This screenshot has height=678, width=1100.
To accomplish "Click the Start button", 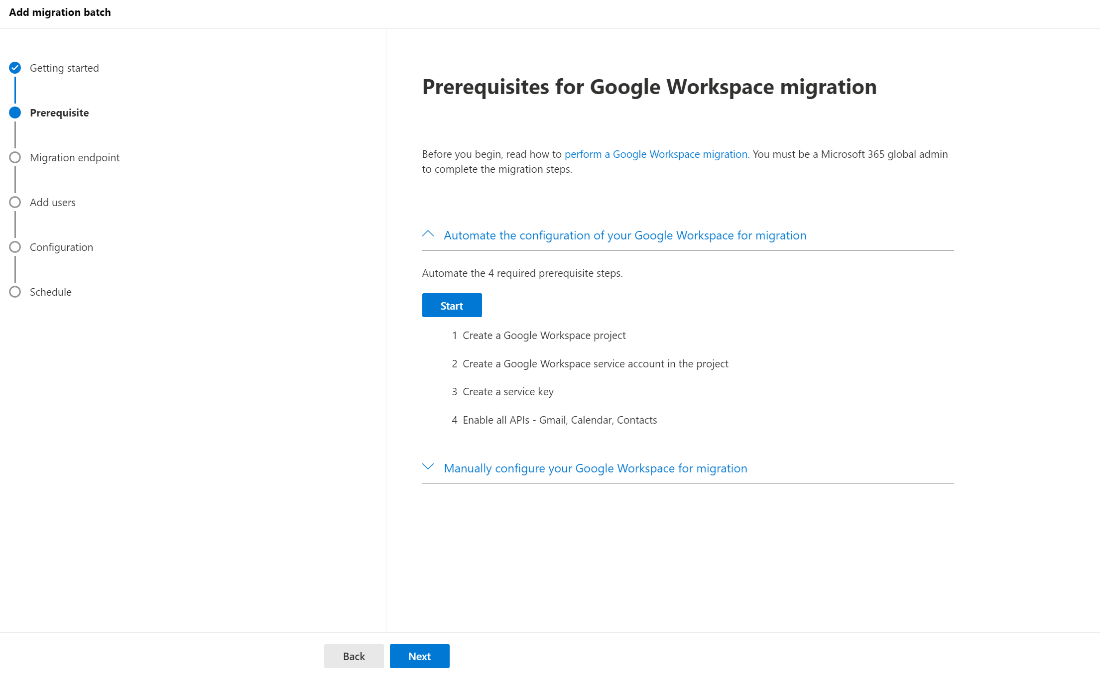I will point(452,305).
